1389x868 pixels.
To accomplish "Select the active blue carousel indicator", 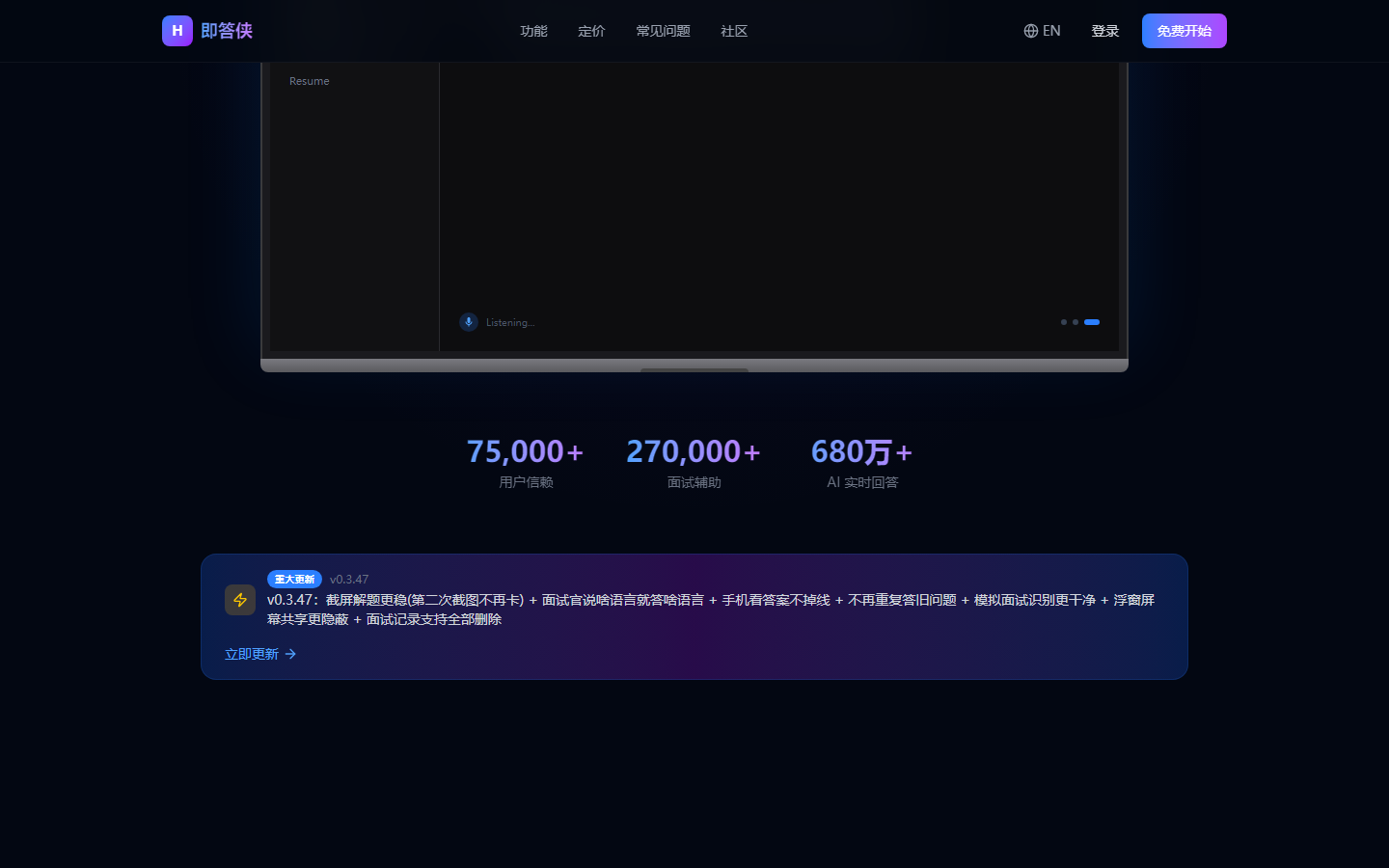I will [x=1092, y=322].
